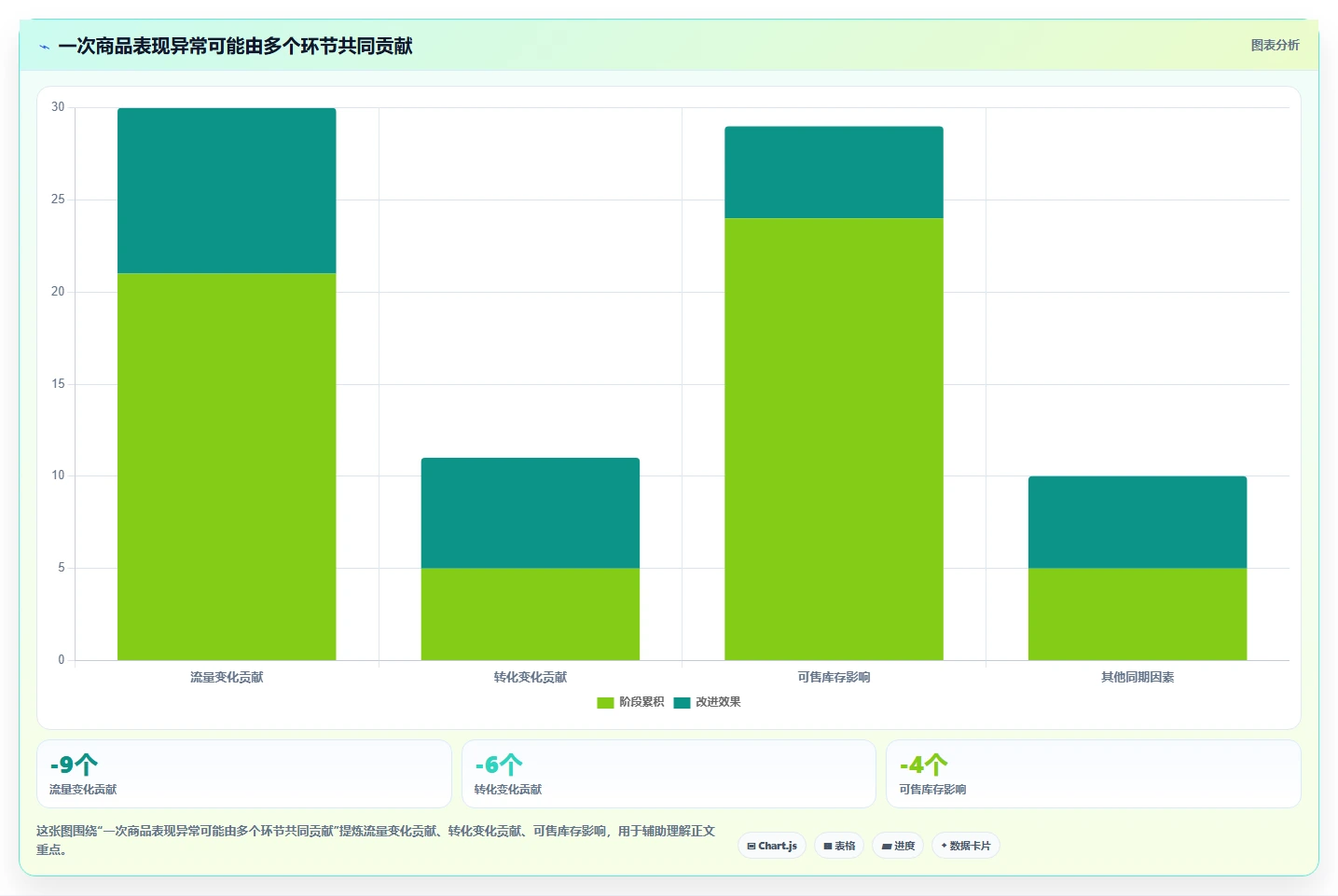Click the teal segment of 流量变化贡献 bar
The width and height of the screenshot is (1338, 896).
coord(227,190)
